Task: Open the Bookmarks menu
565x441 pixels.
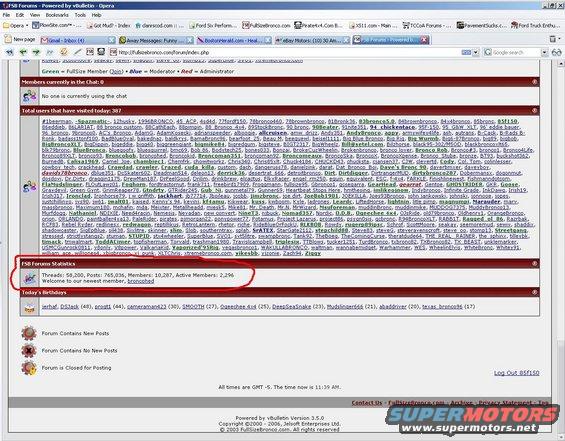Action: coord(57,15)
